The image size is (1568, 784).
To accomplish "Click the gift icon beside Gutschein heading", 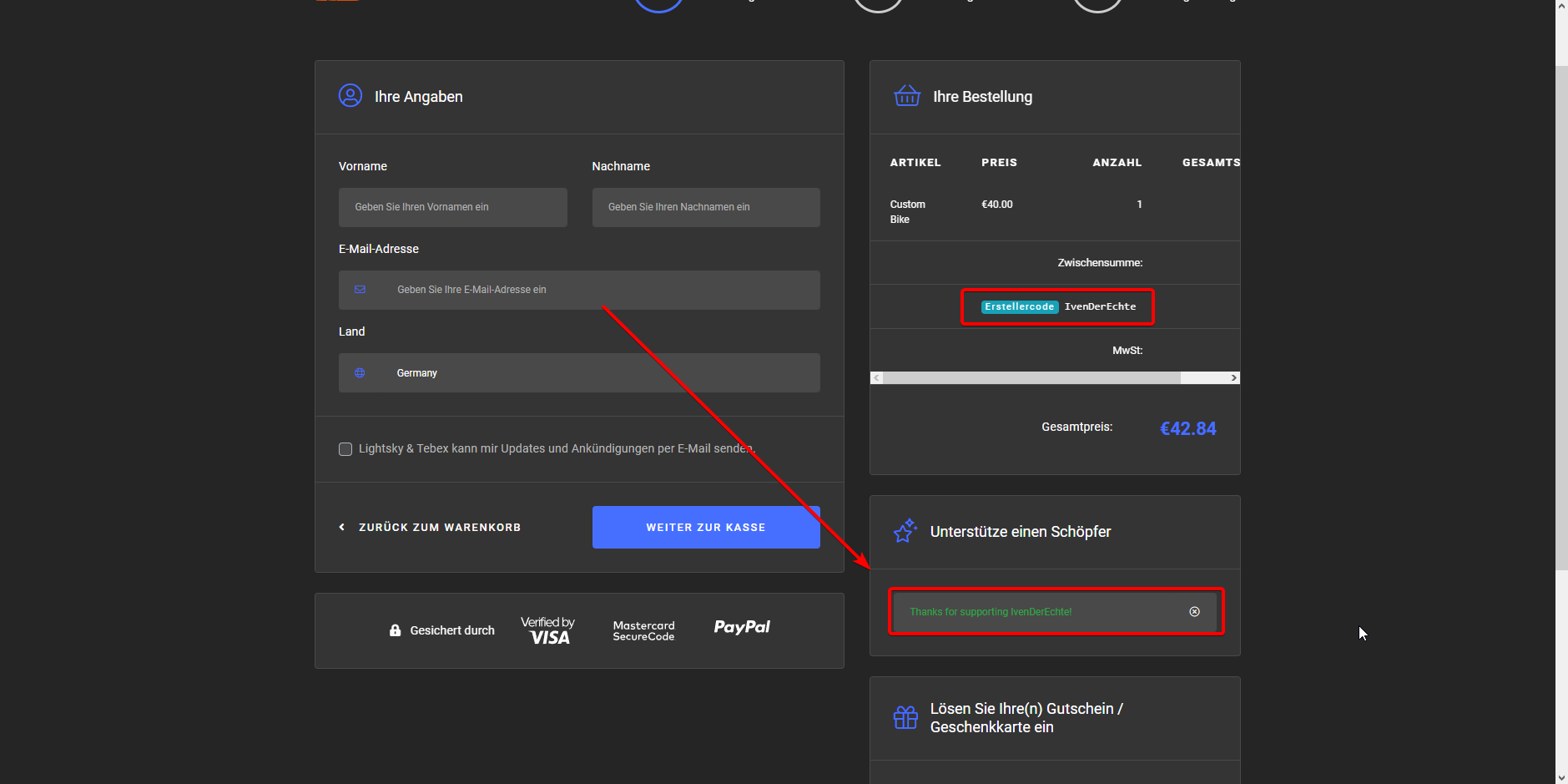I will click(905, 717).
